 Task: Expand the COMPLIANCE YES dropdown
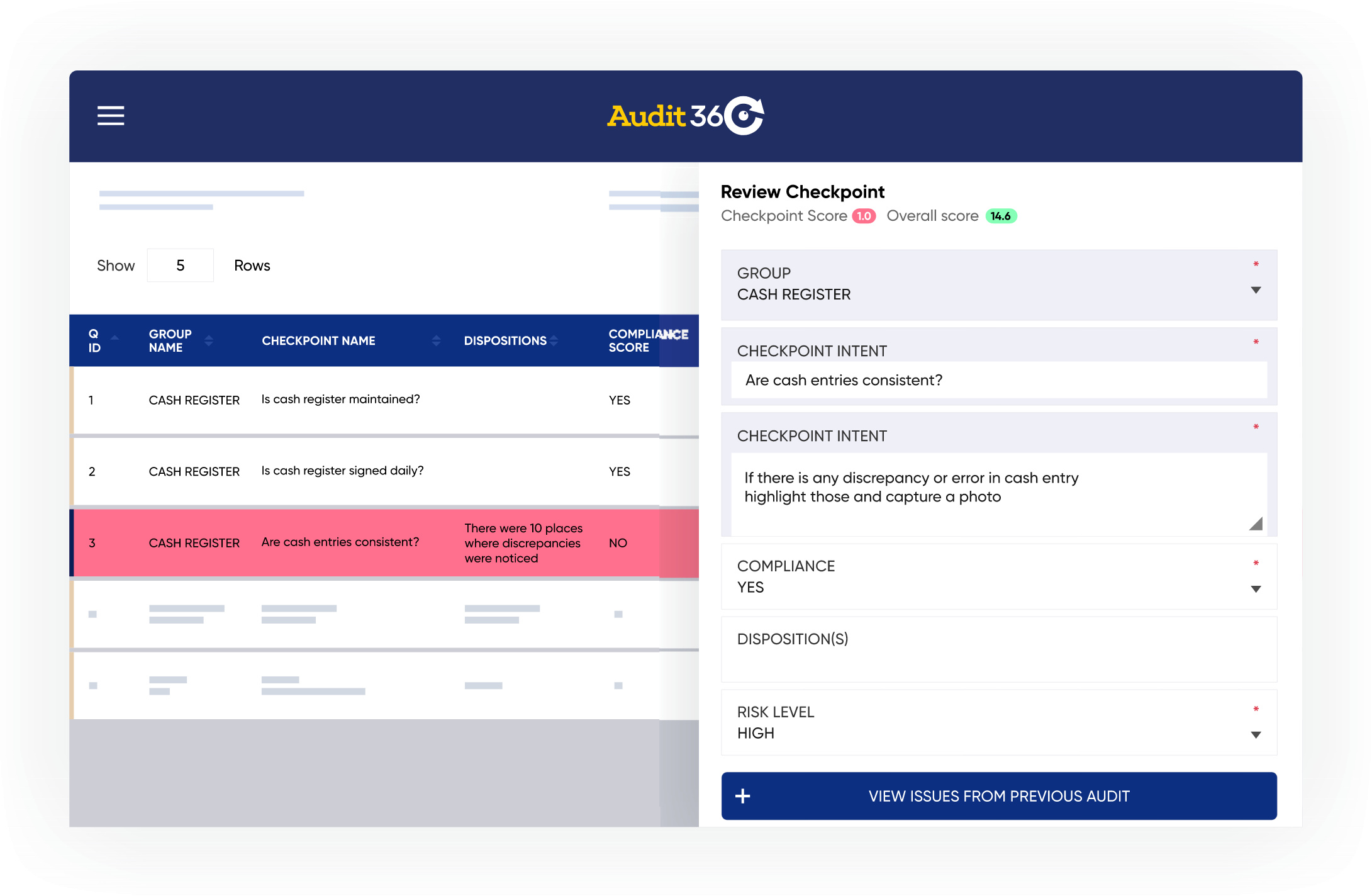coord(1262,593)
